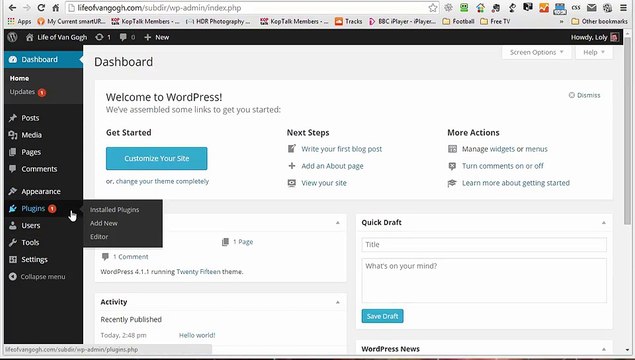635x360 pixels.
Task: Expand the Screen Options panel
Action: (x=537, y=52)
